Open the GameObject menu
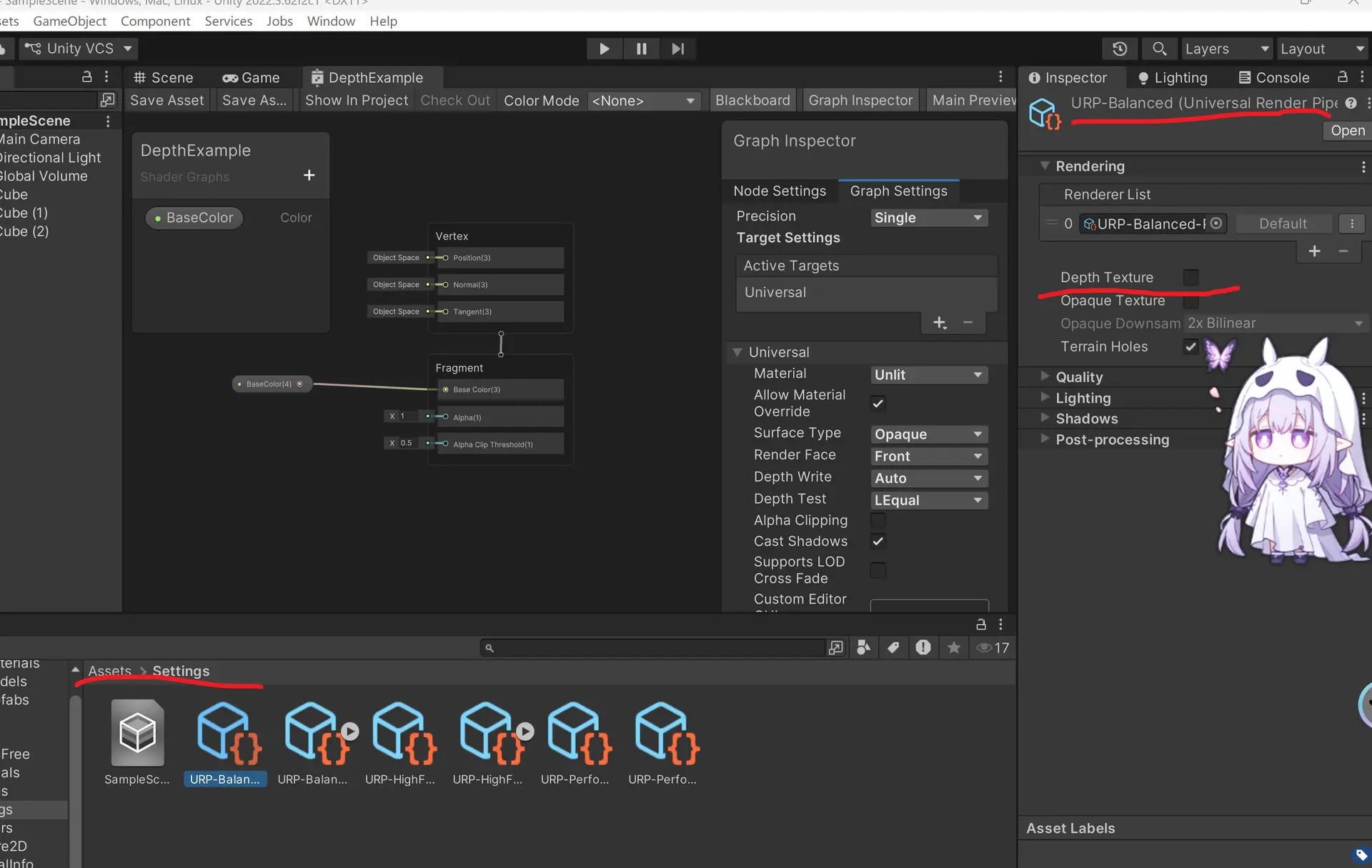Image resolution: width=1372 pixels, height=868 pixels. (x=69, y=21)
